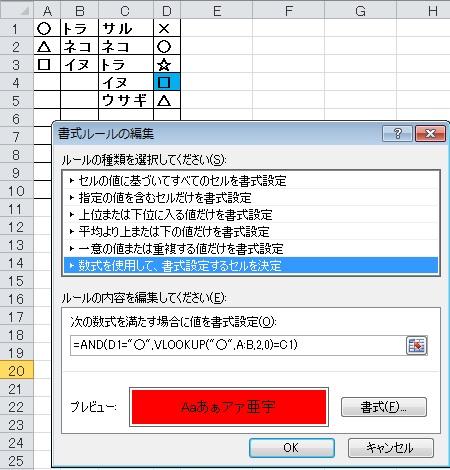450x470 pixels.
Task: Click cell A3 containing □
Action: (x=47, y=64)
